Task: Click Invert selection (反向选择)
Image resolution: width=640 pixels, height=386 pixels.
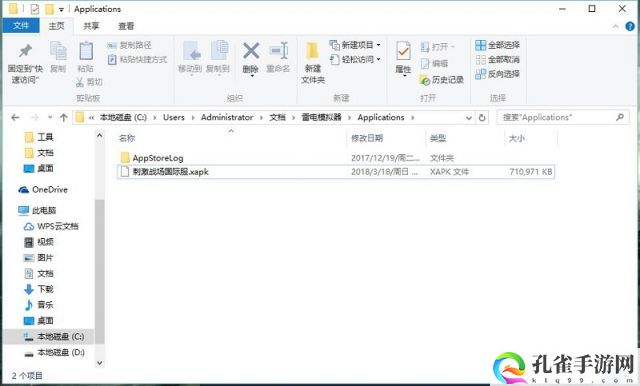Action: (x=497, y=74)
